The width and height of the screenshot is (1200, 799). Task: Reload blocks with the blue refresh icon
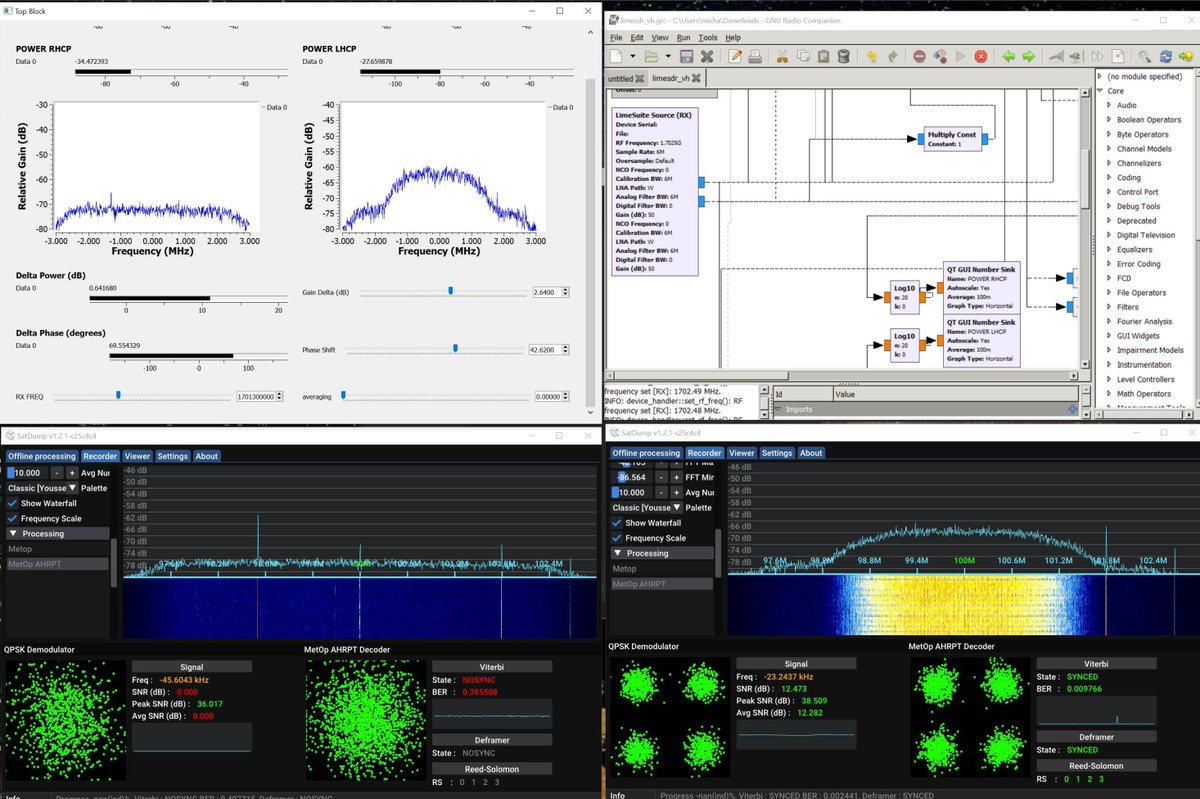[x=1166, y=57]
